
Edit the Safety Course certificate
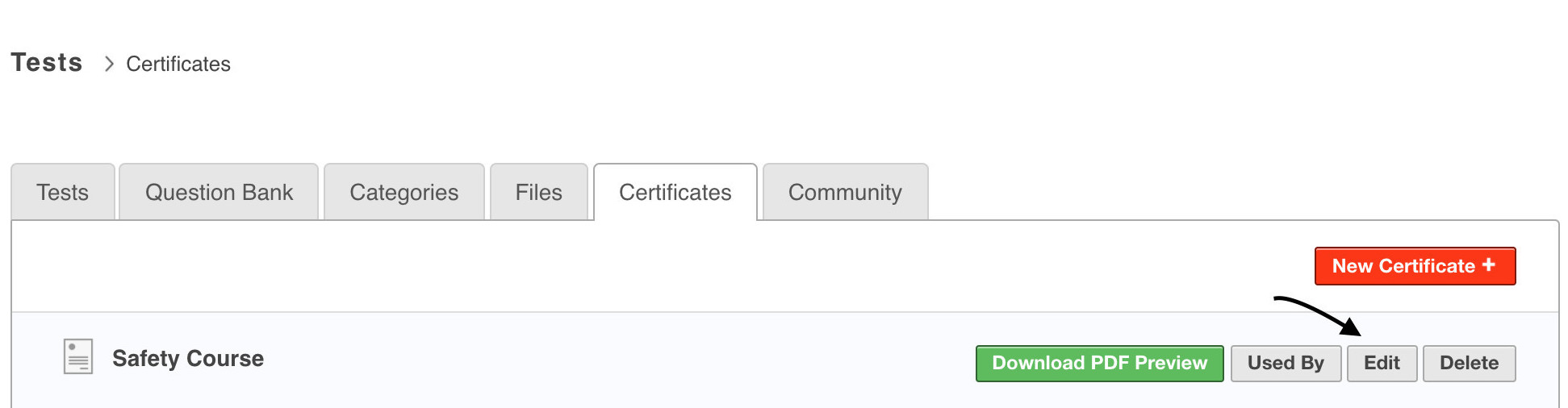(x=1382, y=363)
